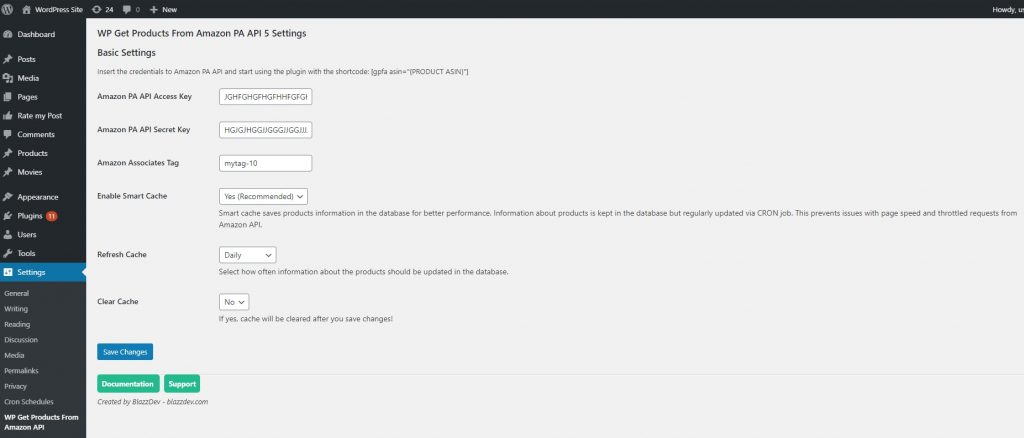Open the Plugins menu item

42,216
